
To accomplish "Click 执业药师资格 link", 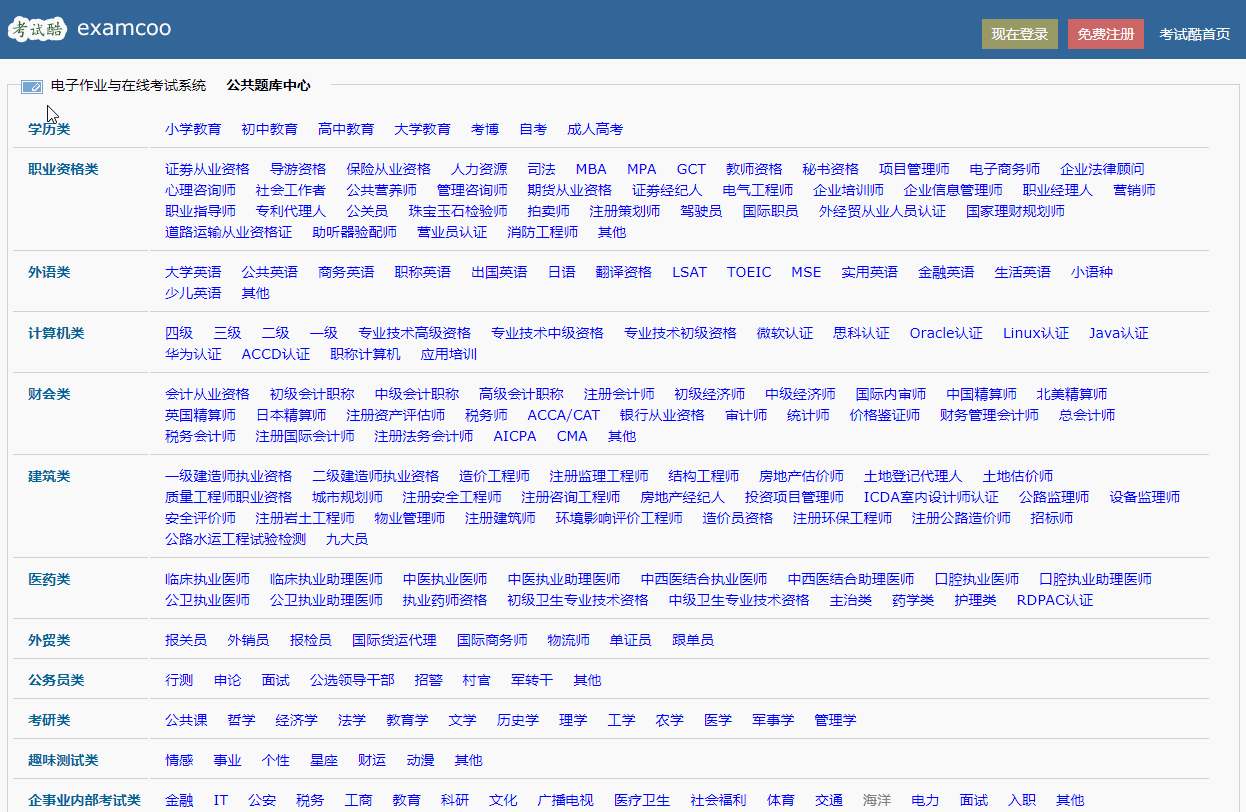I will coord(445,600).
